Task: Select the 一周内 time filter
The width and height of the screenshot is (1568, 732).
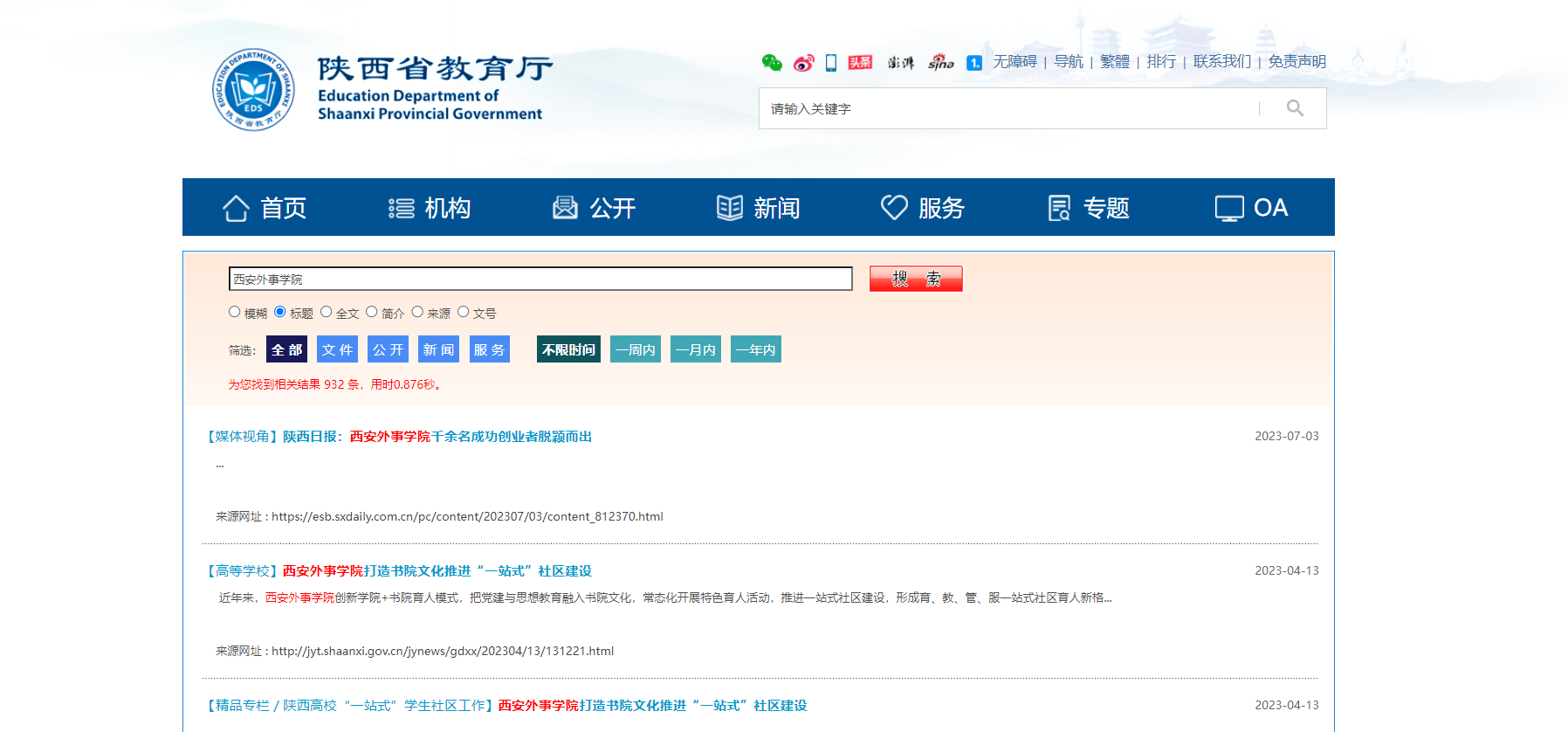Action: coord(636,349)
